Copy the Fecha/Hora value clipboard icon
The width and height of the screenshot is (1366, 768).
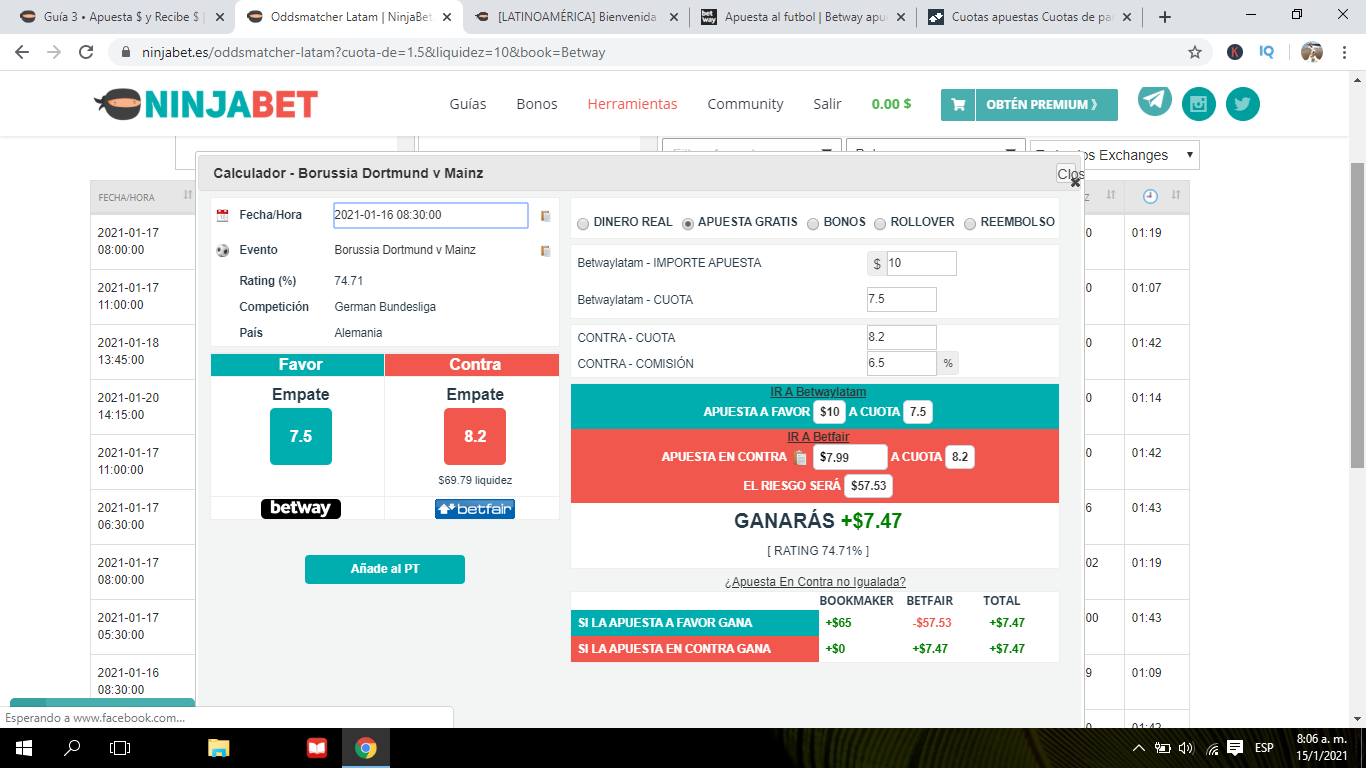click(x=546, y=216)
